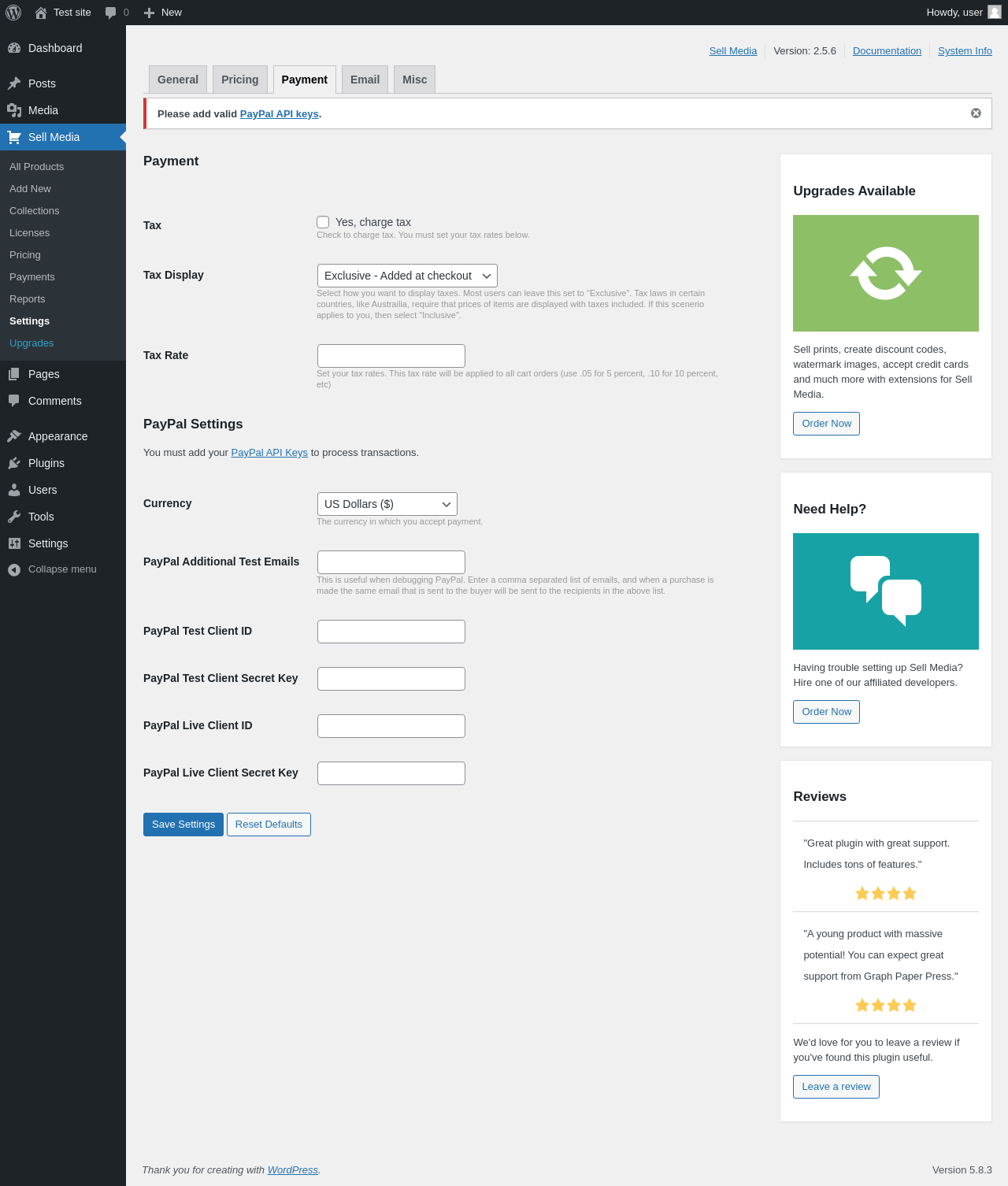Screen dimensions: 1008x1186
Task: Open the WordPress link in footer
Action: (x=293, y=1170)
